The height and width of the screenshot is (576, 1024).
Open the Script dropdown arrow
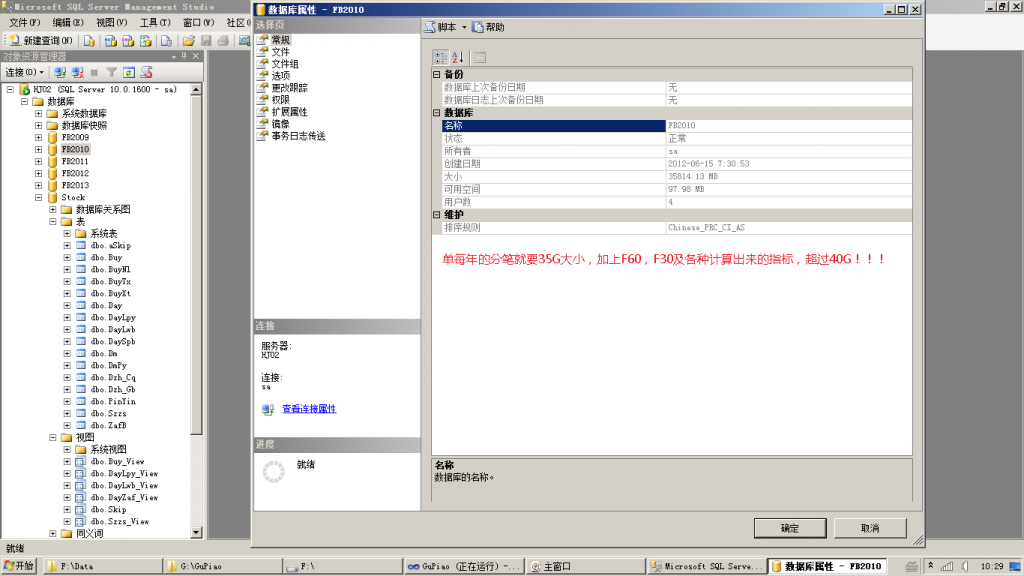pyautogui.click(x=464, y=27)
